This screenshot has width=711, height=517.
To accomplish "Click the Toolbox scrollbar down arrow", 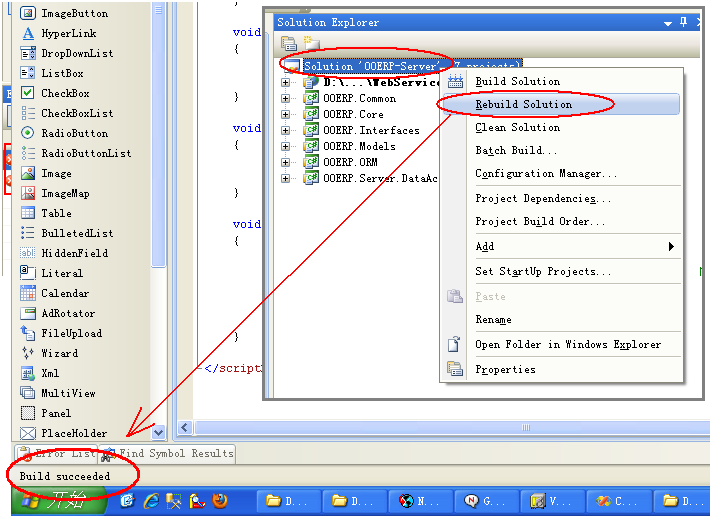I will [x=158, y=433].
